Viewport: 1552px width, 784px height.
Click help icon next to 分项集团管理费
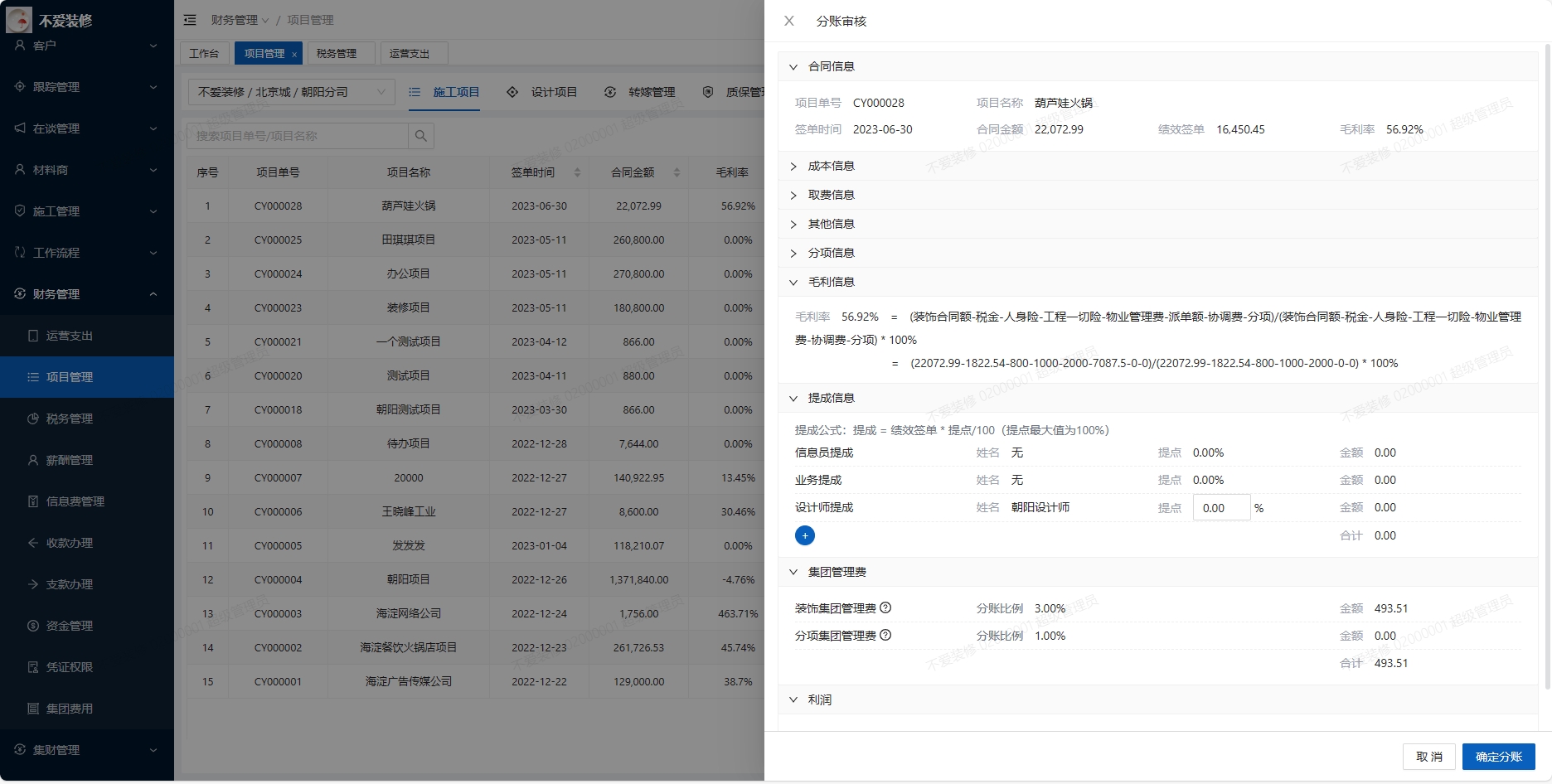tap(885, 635)
